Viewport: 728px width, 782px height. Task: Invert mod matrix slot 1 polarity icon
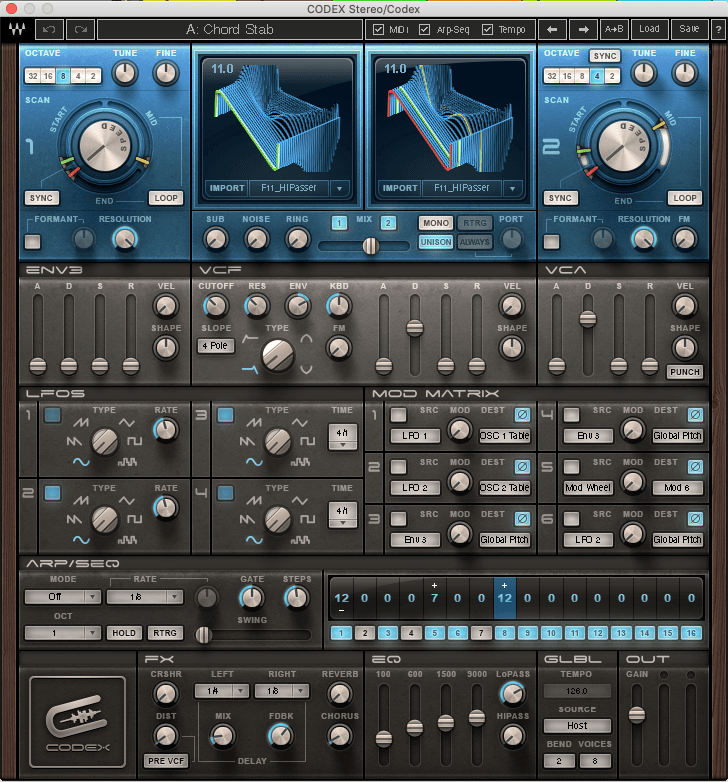coord(522,414)
